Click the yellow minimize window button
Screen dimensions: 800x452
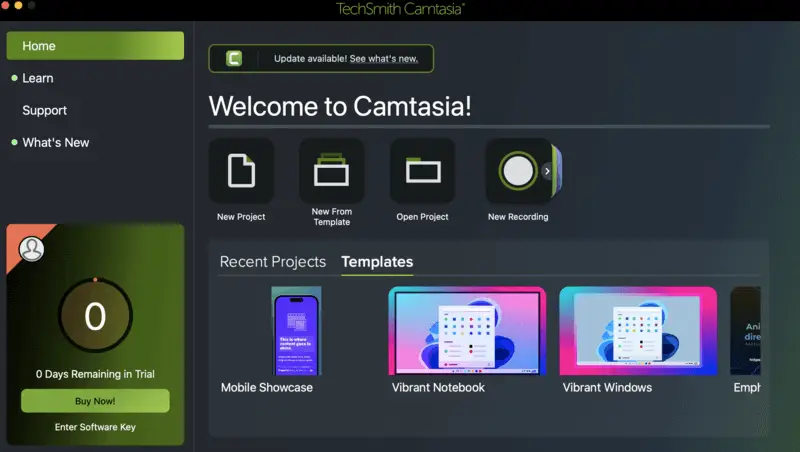tap(18, 5)
